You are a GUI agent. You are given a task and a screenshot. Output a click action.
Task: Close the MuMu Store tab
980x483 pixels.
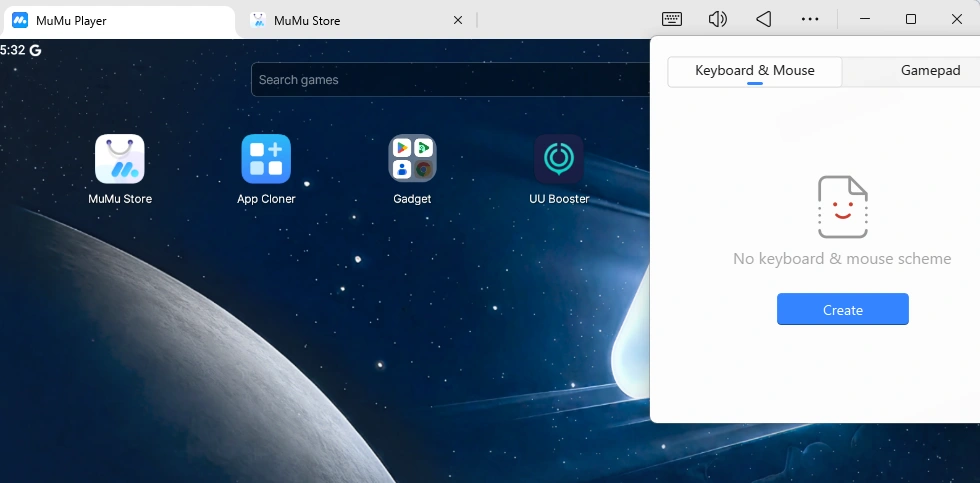pyautogui.click(x=458, y=20)
